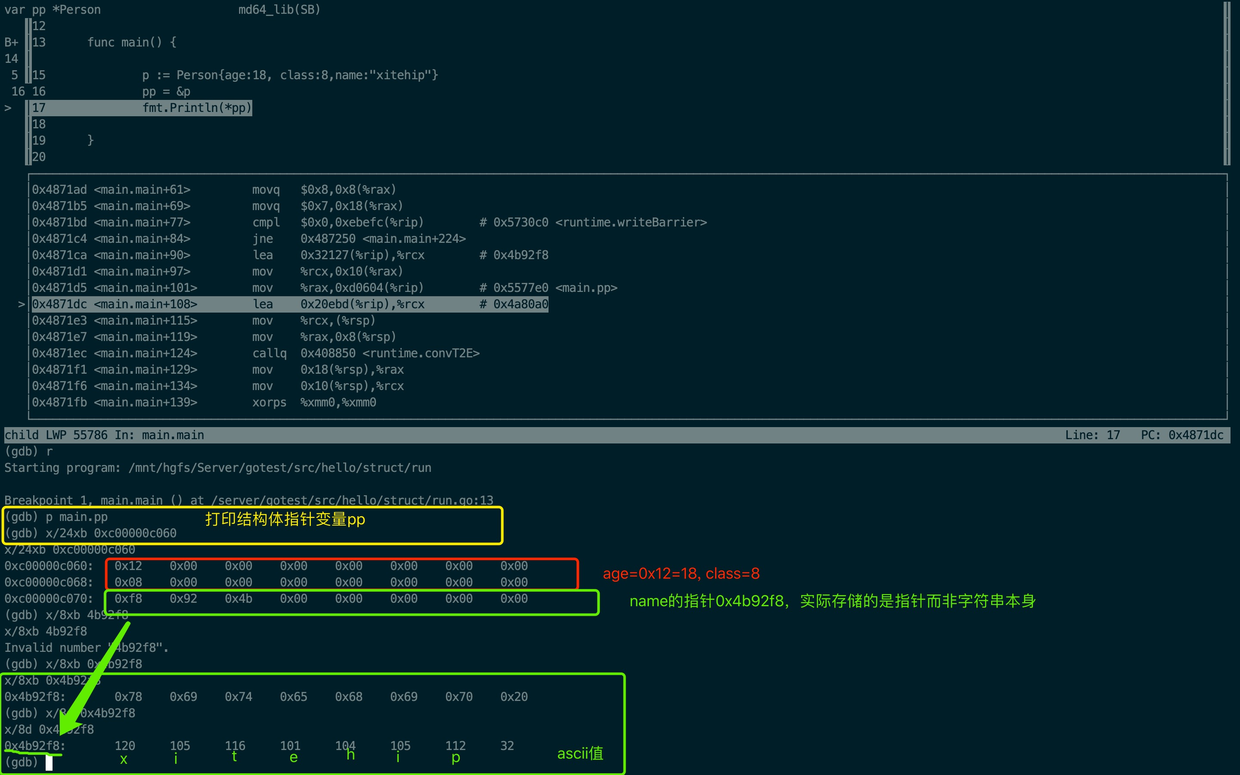This screenshot has height=775, width=1240.
Task: Click the 0x20 hex byte
Action: click(x=514, y=697)
